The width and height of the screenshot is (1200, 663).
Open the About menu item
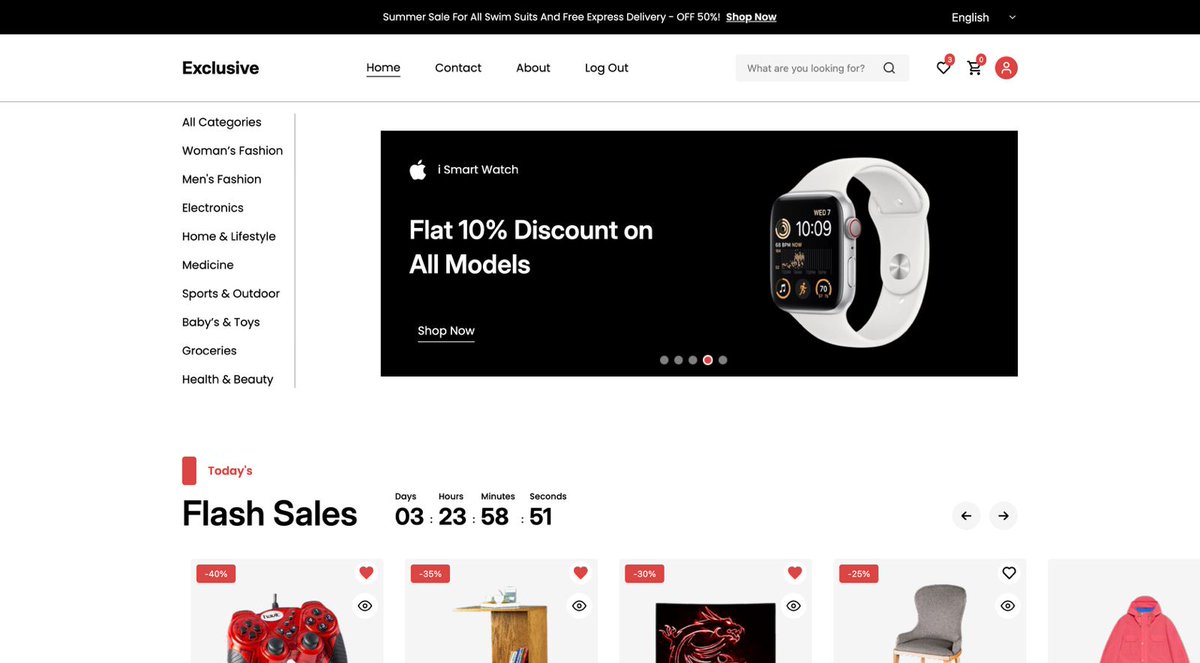tap(533, 68)
